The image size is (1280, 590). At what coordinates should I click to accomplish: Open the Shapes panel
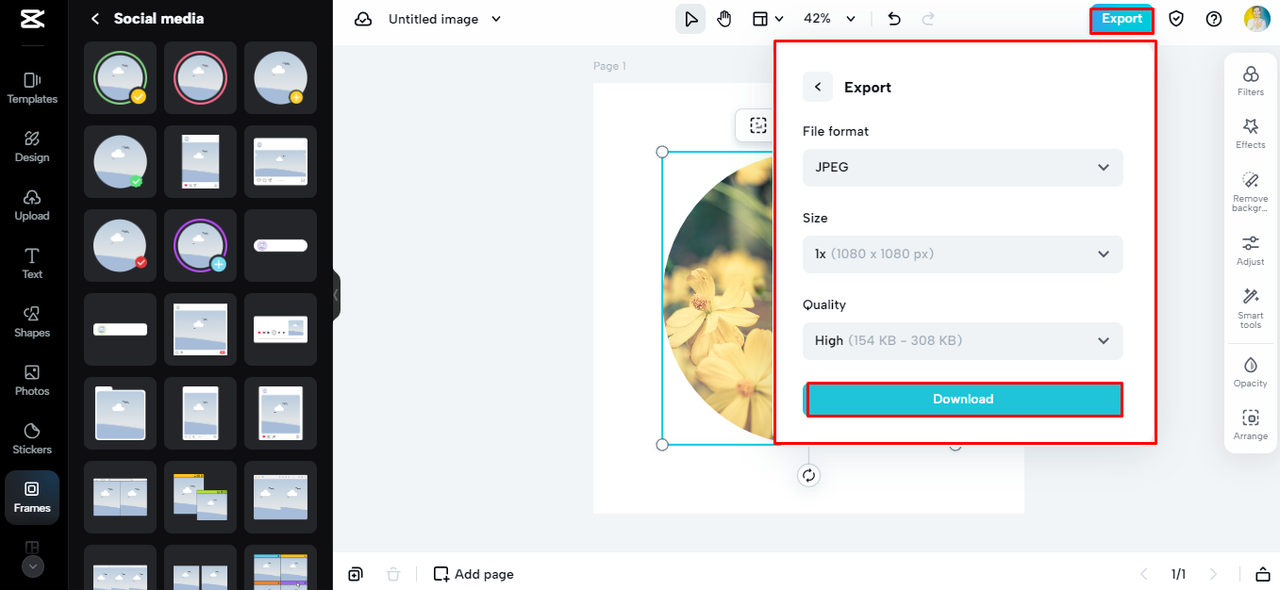pos(32,322)
